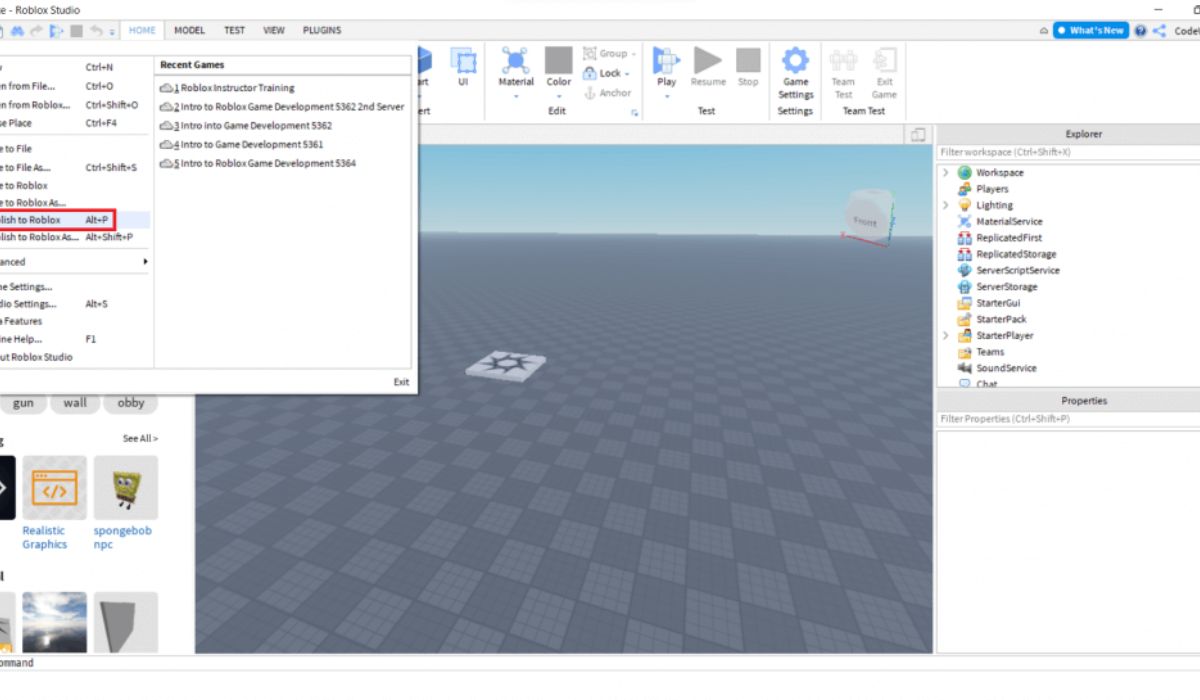Switch to the PLUGINS ribbon tab
The width and height of the screenshot is (1200, 700).
[x=322, y=31]
